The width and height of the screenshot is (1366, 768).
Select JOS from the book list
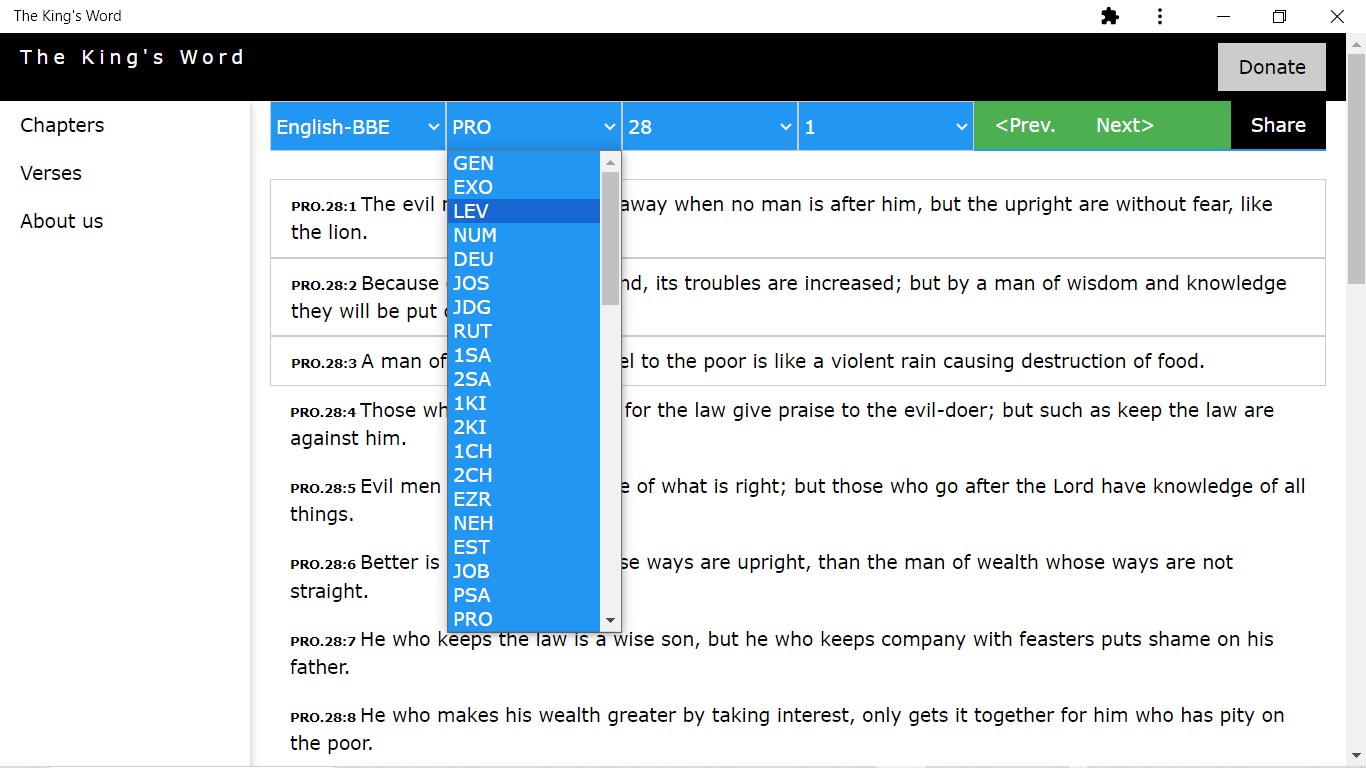point(524,283)
